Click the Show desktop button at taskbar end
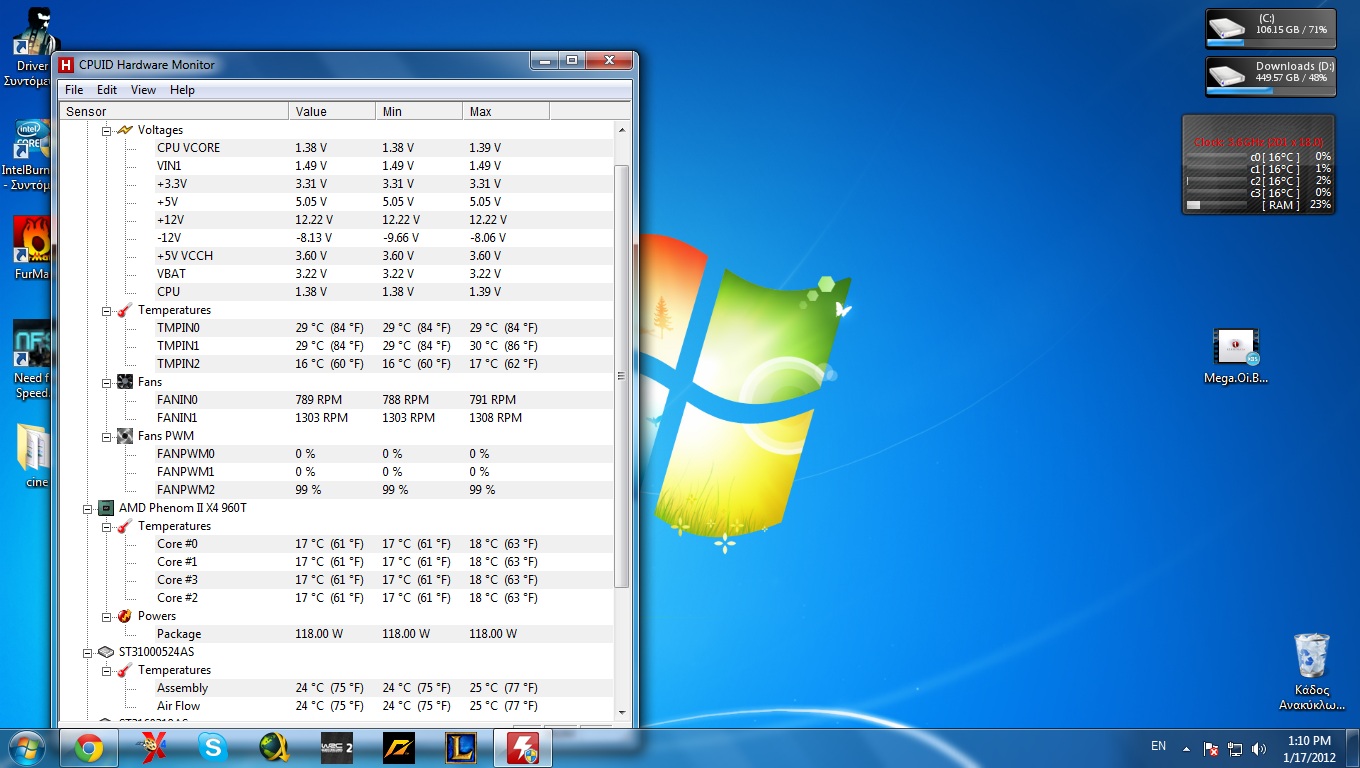The height and width of the screenshot is (768, 1360). (x=1352, y=748)
